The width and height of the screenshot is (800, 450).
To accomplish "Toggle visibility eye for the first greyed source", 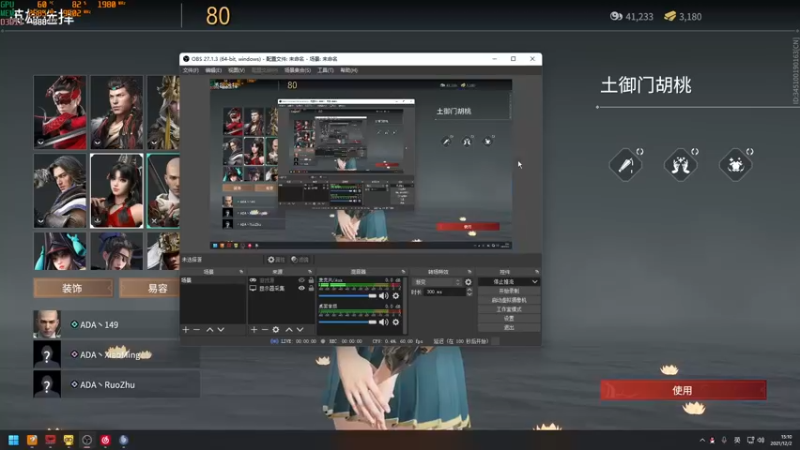I will [x=302, y=280].
